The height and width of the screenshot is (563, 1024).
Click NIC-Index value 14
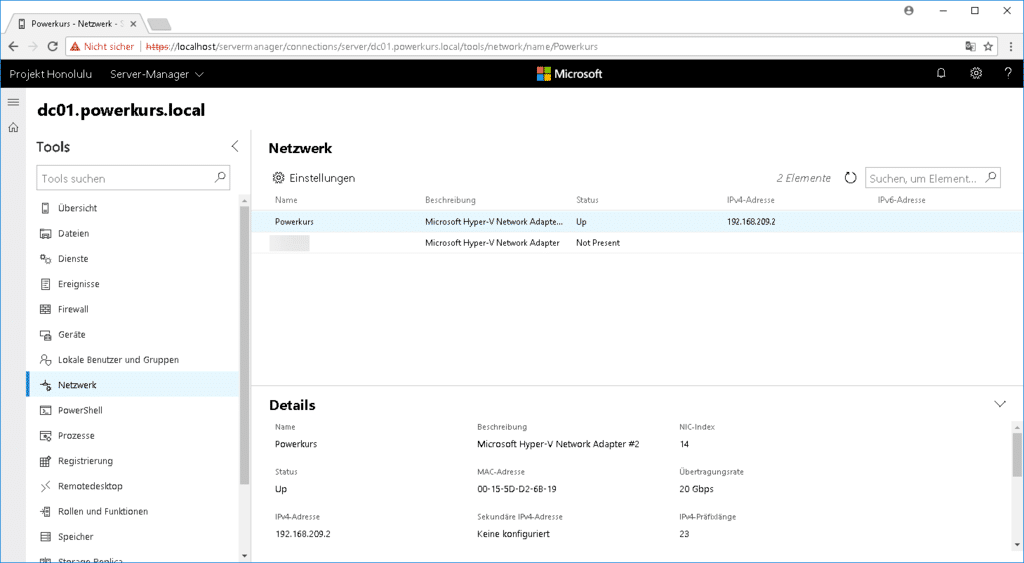684,444
